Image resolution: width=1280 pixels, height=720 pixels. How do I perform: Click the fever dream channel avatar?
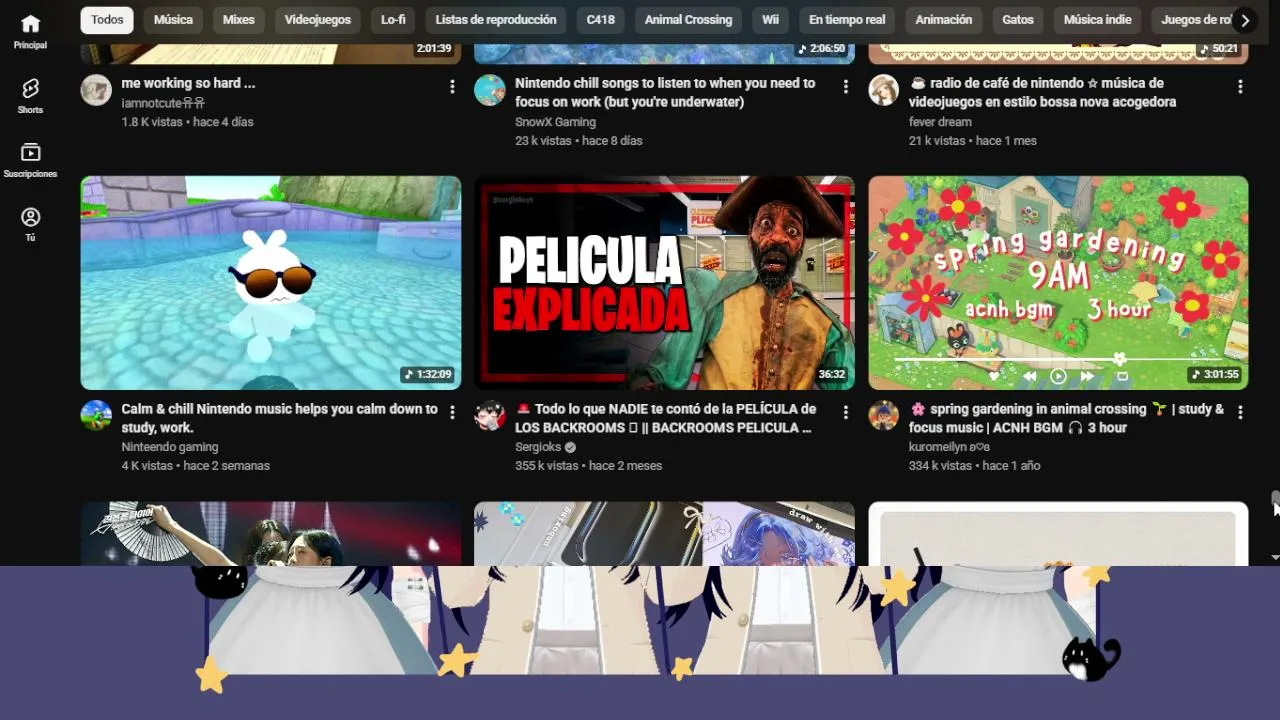pos(883,90)
